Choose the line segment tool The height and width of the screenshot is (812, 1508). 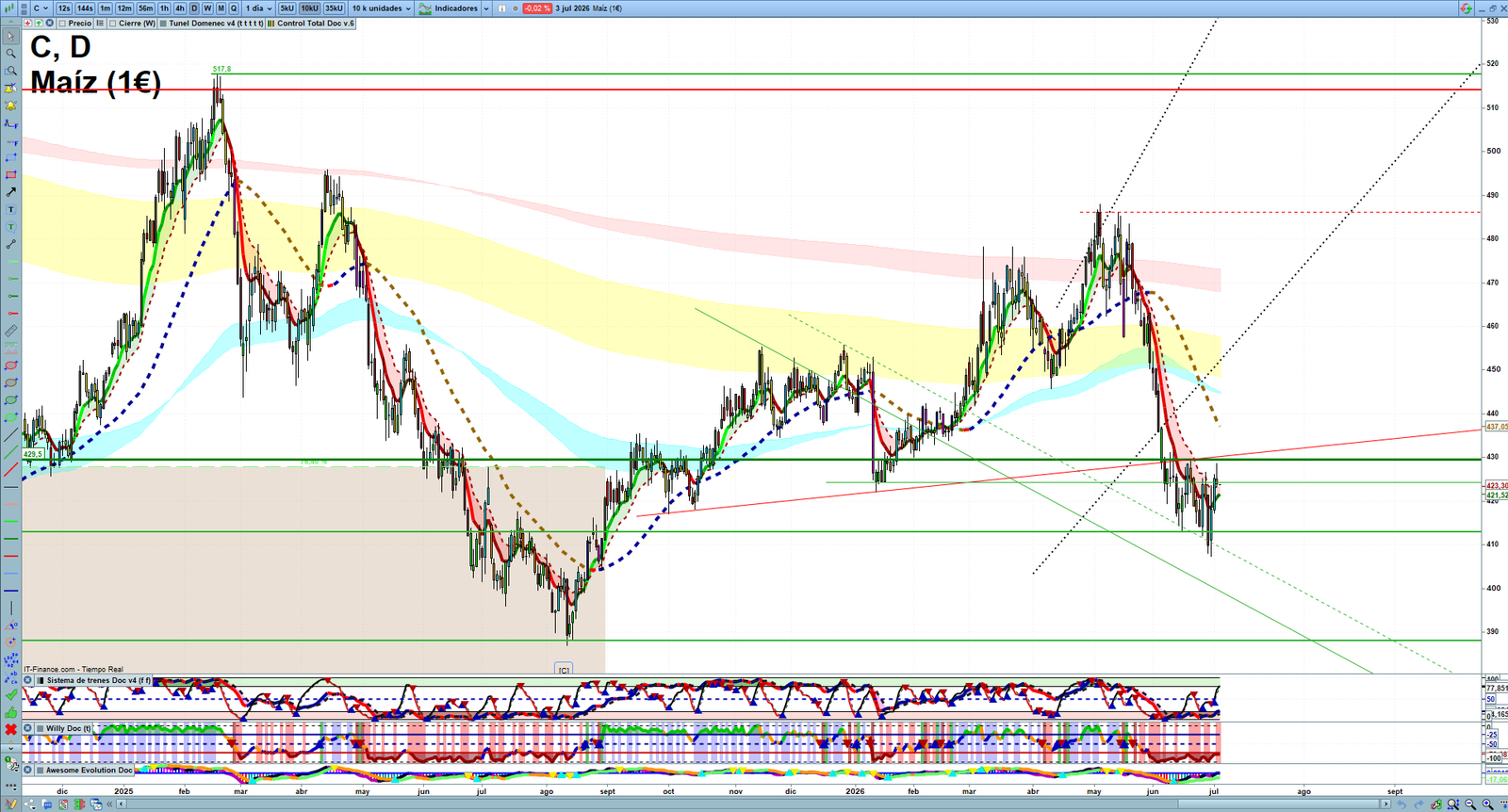point(11,244)
